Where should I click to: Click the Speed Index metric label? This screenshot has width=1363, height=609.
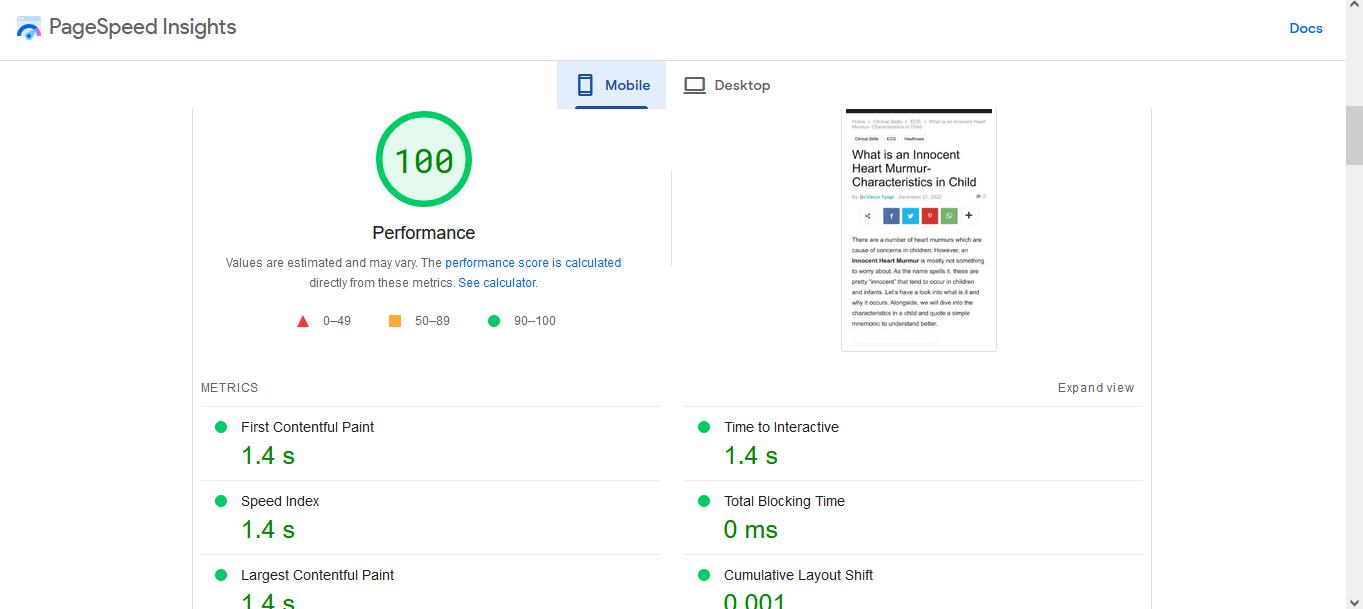click(280, 501)
